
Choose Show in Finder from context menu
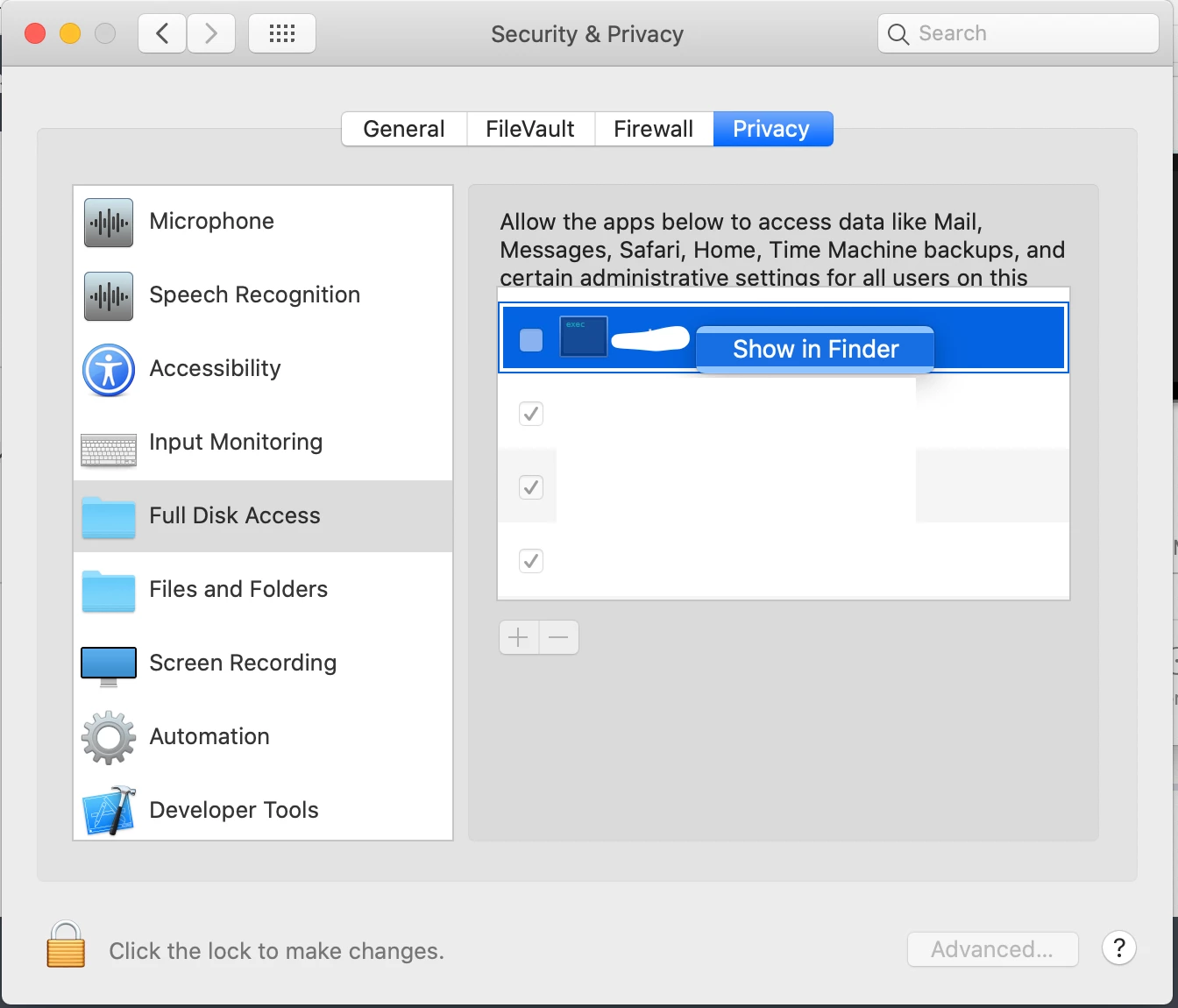(x=815, y=350)
